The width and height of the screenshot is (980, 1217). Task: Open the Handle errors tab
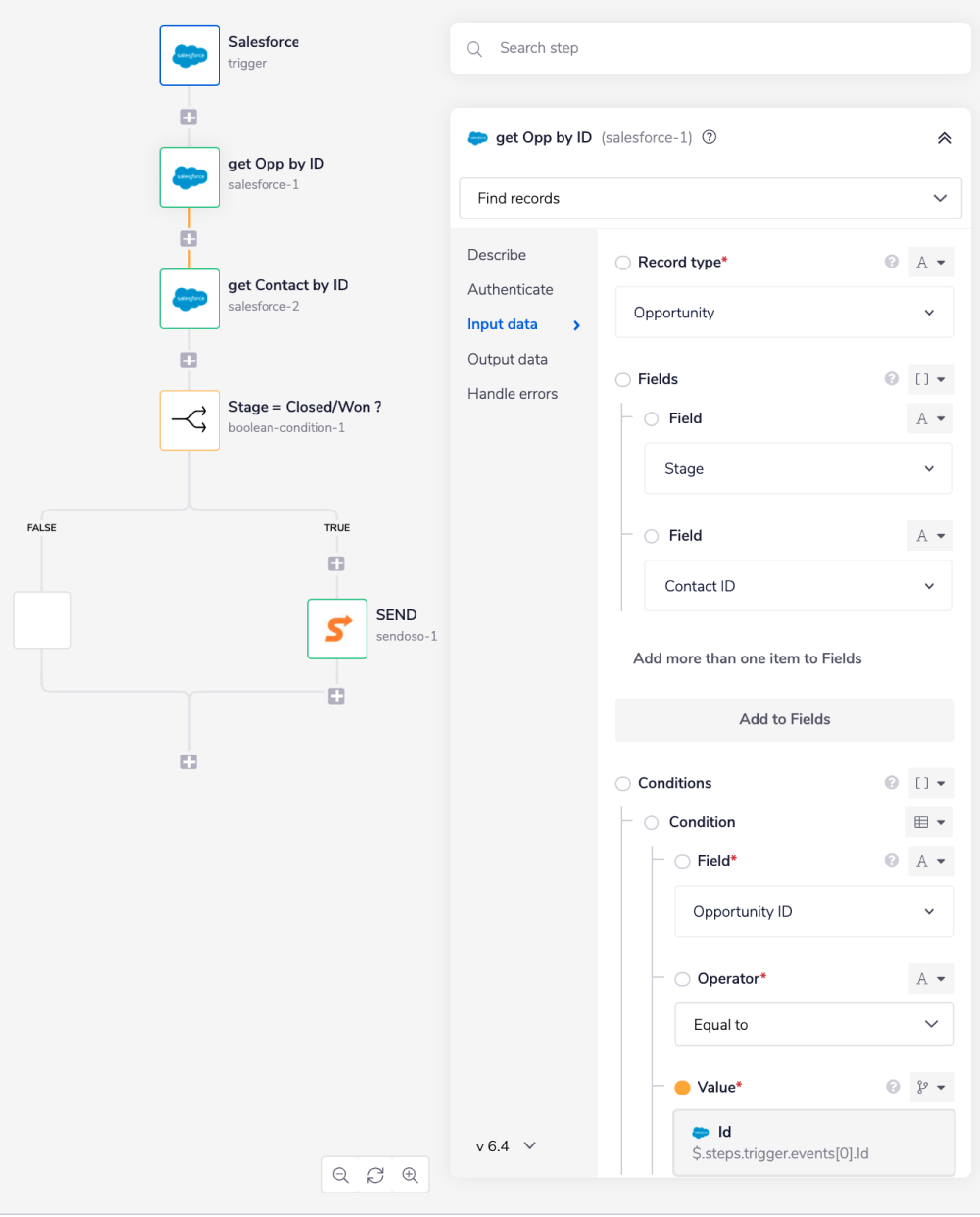(x=513, y=394)
